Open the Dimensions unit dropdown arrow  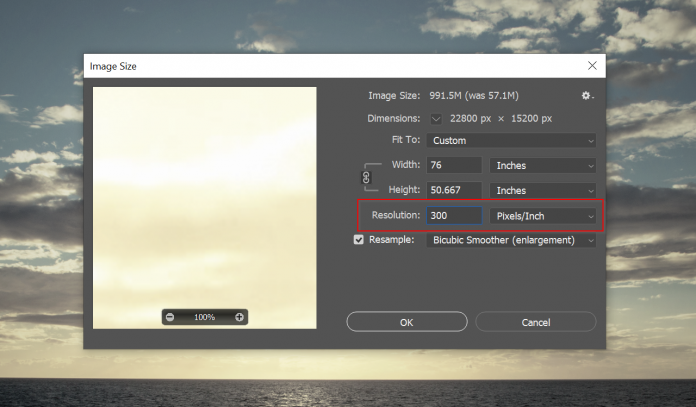pos(436,119)
